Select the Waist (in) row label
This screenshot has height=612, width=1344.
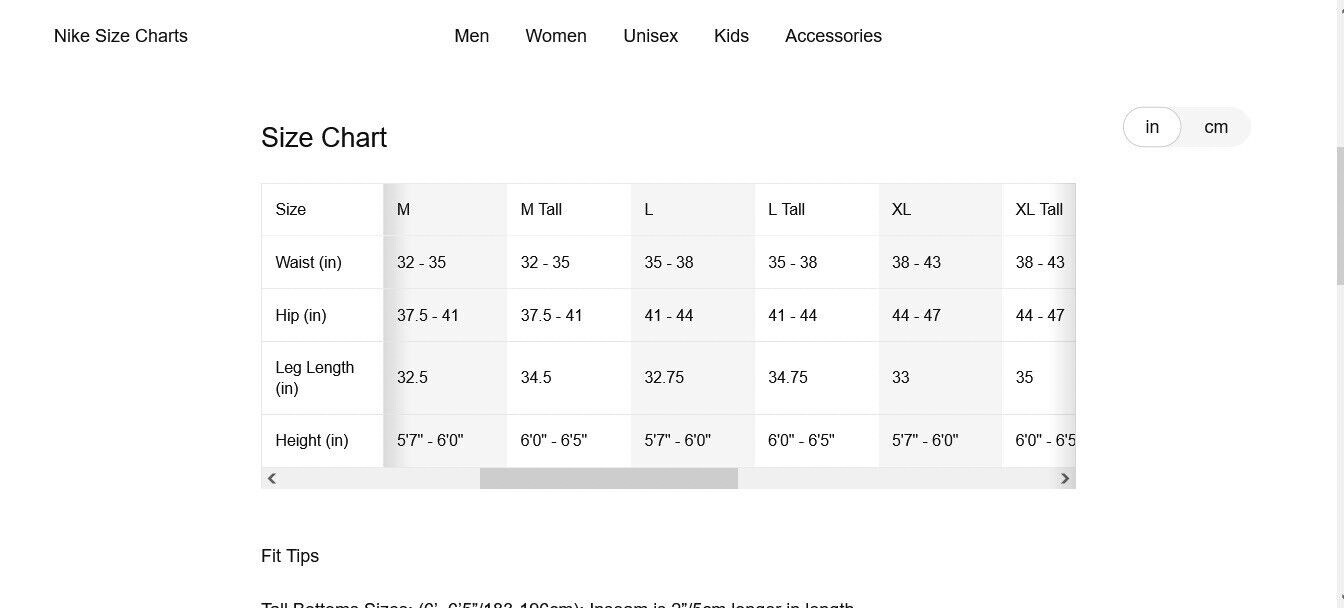(x=309, y=263)
